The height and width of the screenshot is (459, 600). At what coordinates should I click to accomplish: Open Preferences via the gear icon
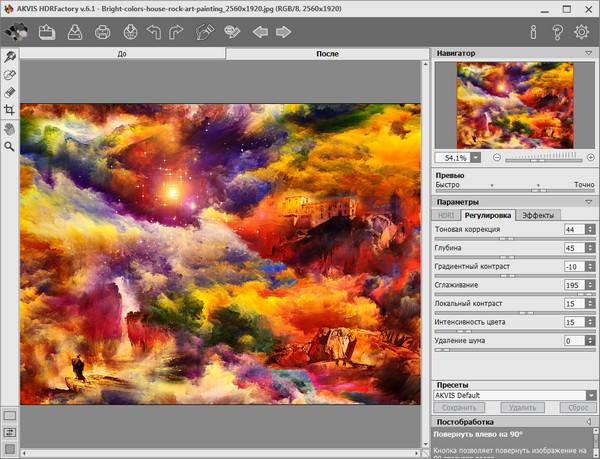tap(582, 32)
